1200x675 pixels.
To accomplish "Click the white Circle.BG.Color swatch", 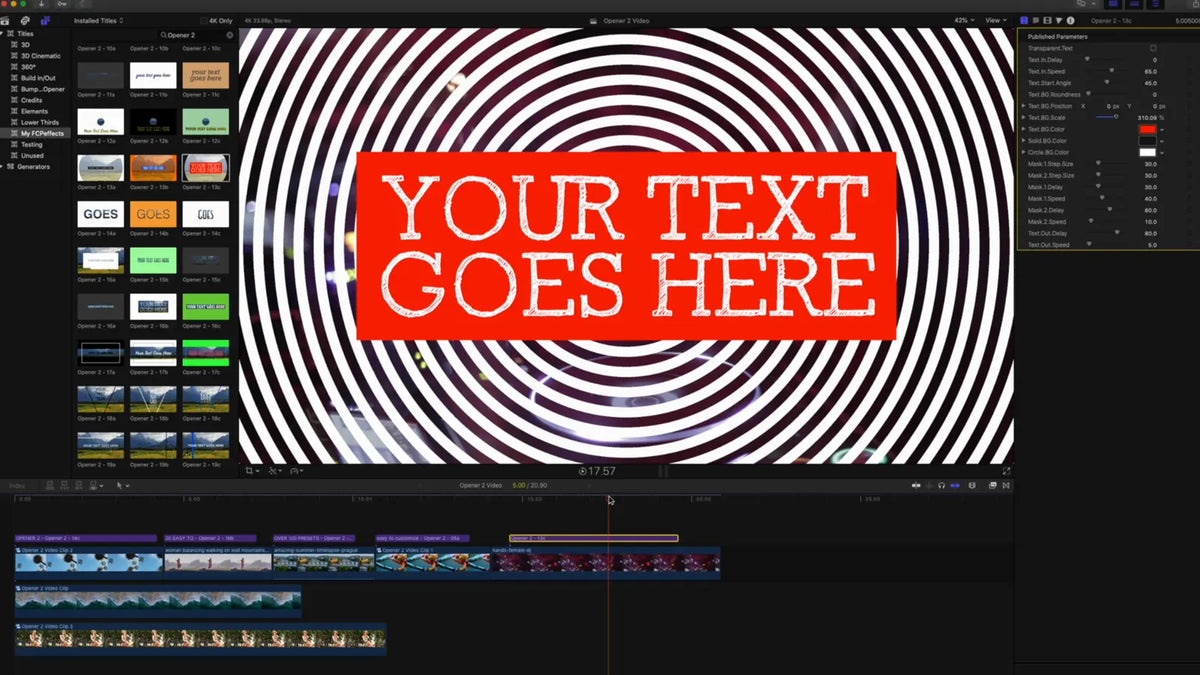I will point(1148,152).
